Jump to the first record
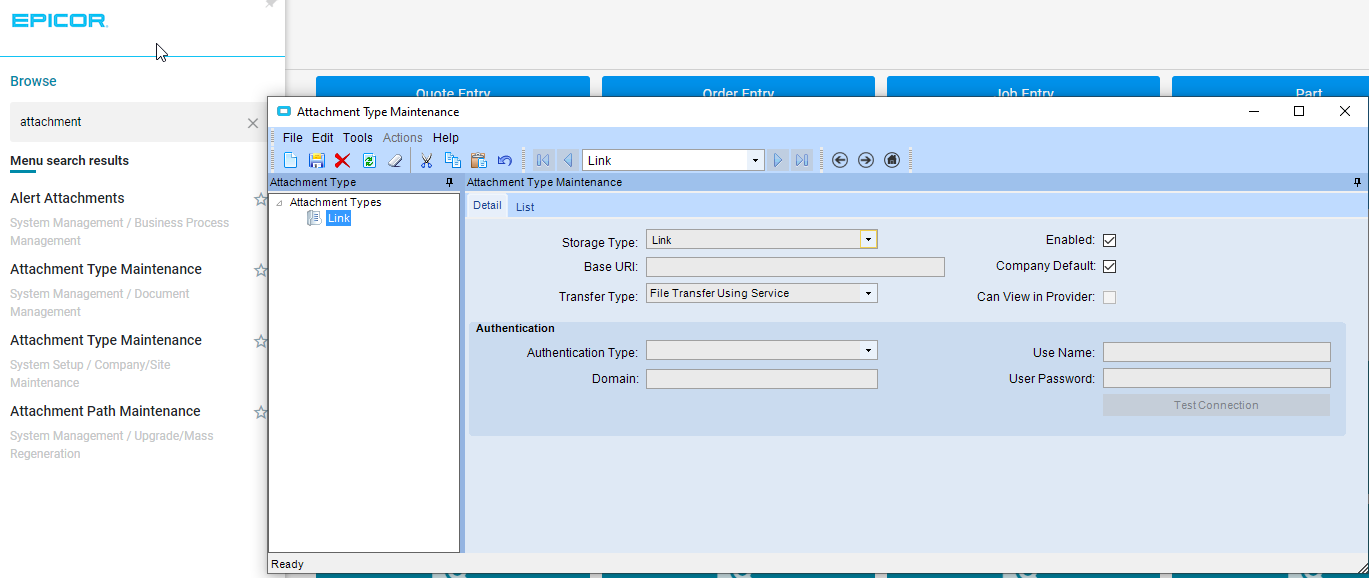Screen dimensions: 1369x578 (543, 160)
